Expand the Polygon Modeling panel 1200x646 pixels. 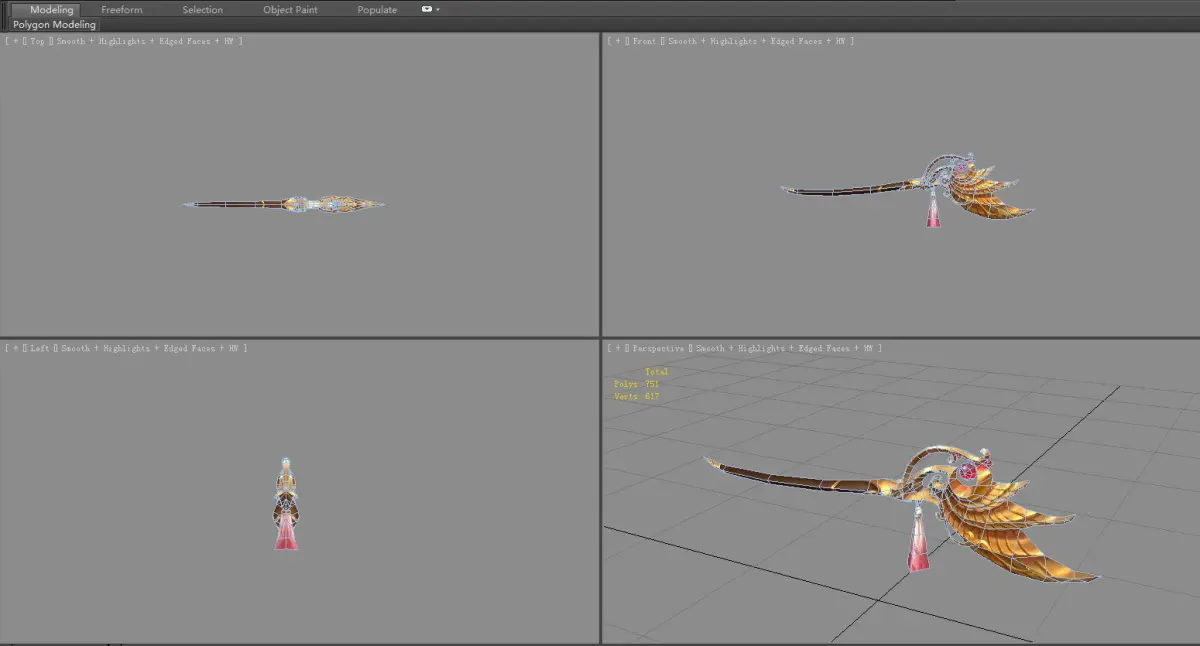[55, 24]
